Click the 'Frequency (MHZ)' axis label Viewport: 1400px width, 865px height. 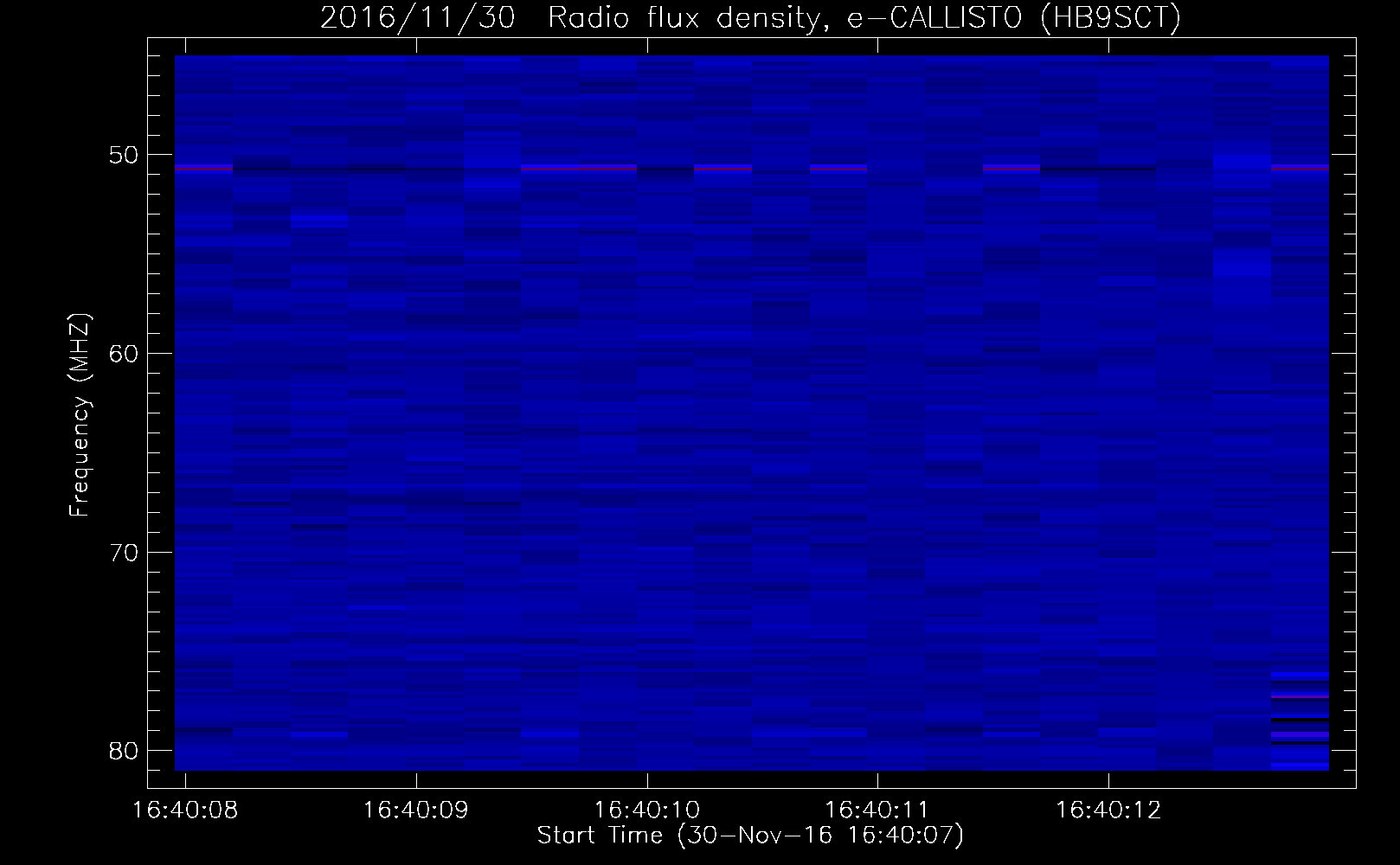point(80,415)
